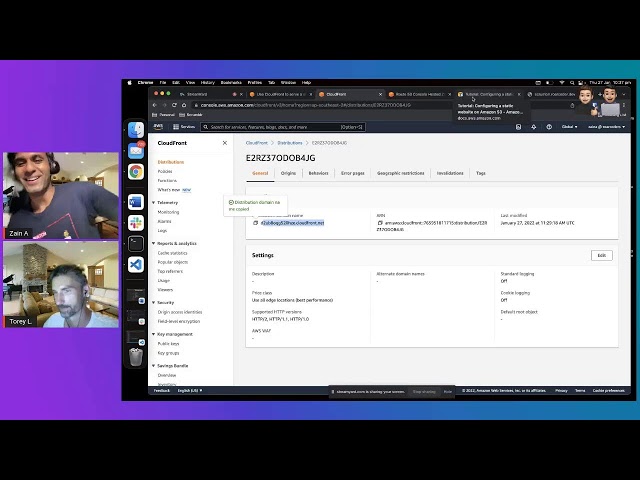Go back in Chrome
Image resolution: width=640 pixels, height=480 pixels.
pyautogui.click(x=155, y=105)
